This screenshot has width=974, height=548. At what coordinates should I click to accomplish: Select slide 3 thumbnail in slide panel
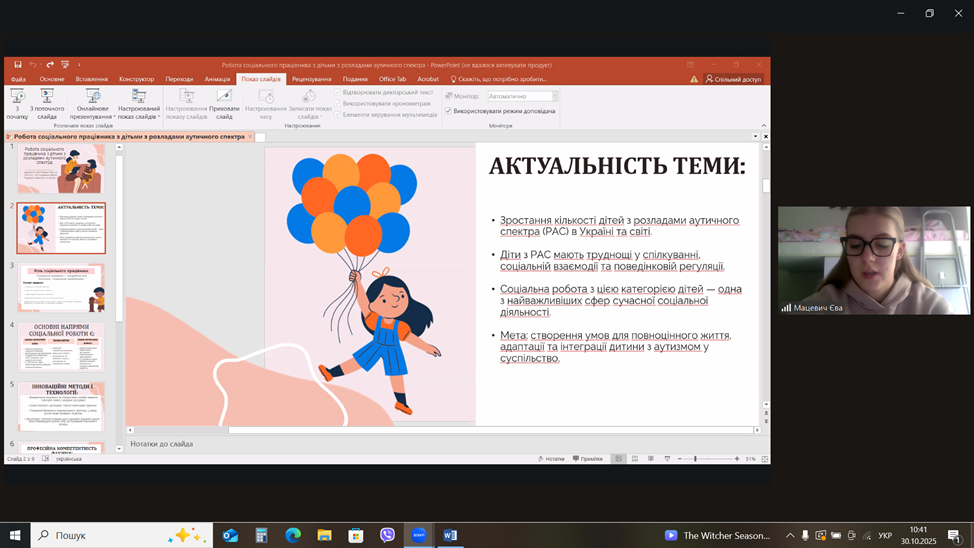coord(61,288)
